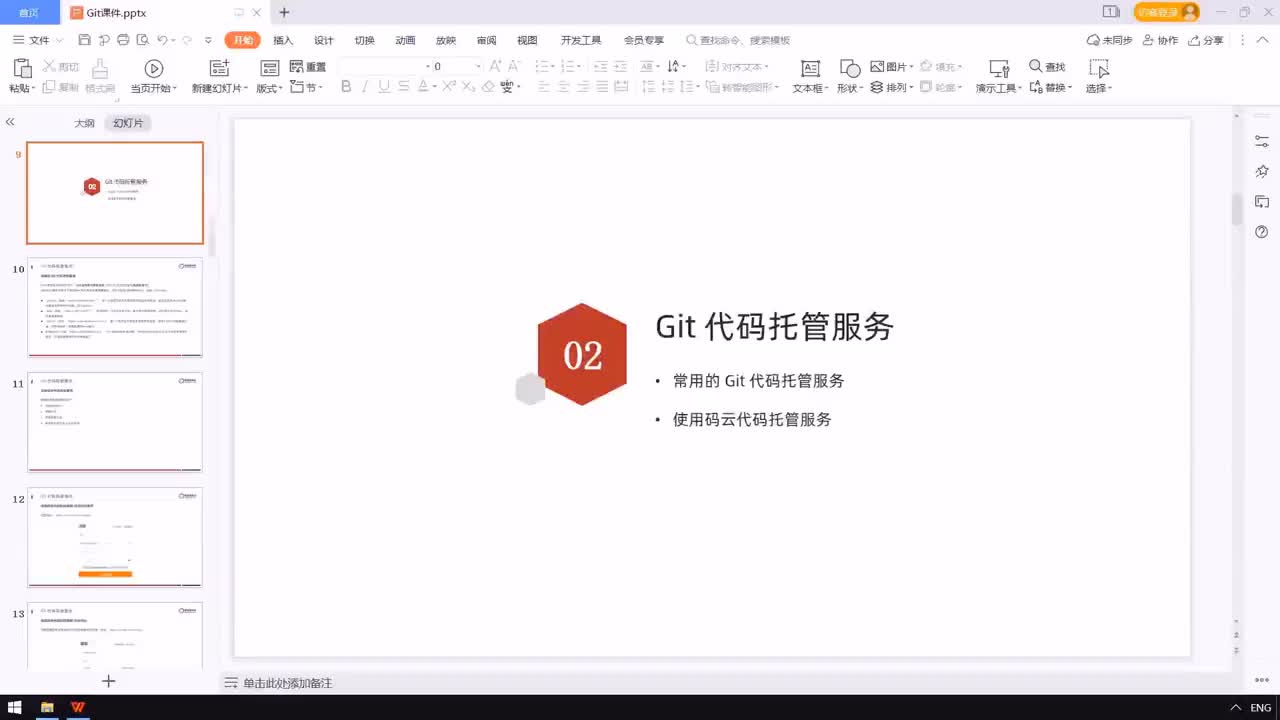The width and height of the screenshot is (1280, 720).
Task: Click Reset (重置) slide button
Action: tap(308, 67)
